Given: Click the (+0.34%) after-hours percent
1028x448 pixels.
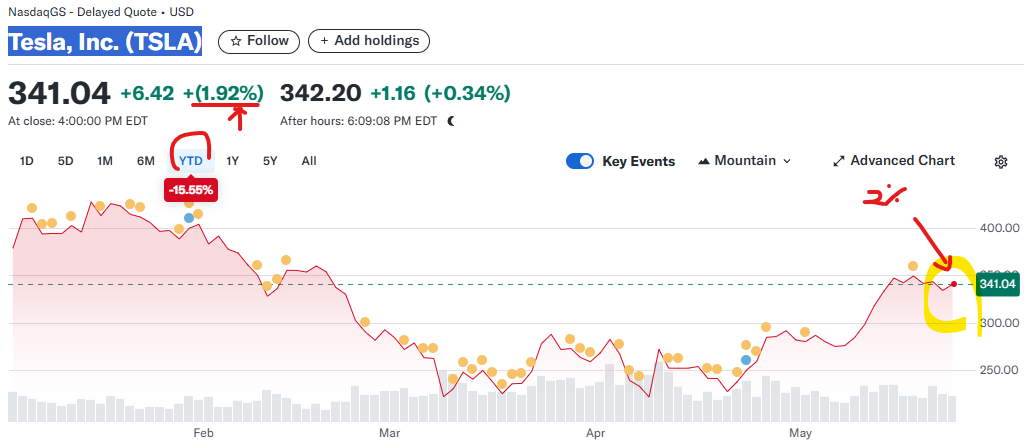Looking at the screenshot, I should [467, 94].
